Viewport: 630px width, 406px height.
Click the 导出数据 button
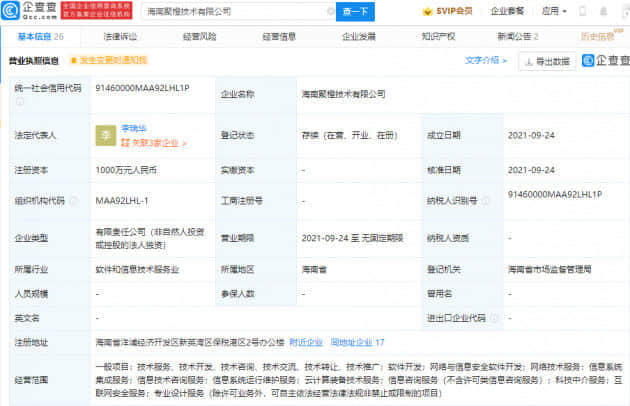547,62
